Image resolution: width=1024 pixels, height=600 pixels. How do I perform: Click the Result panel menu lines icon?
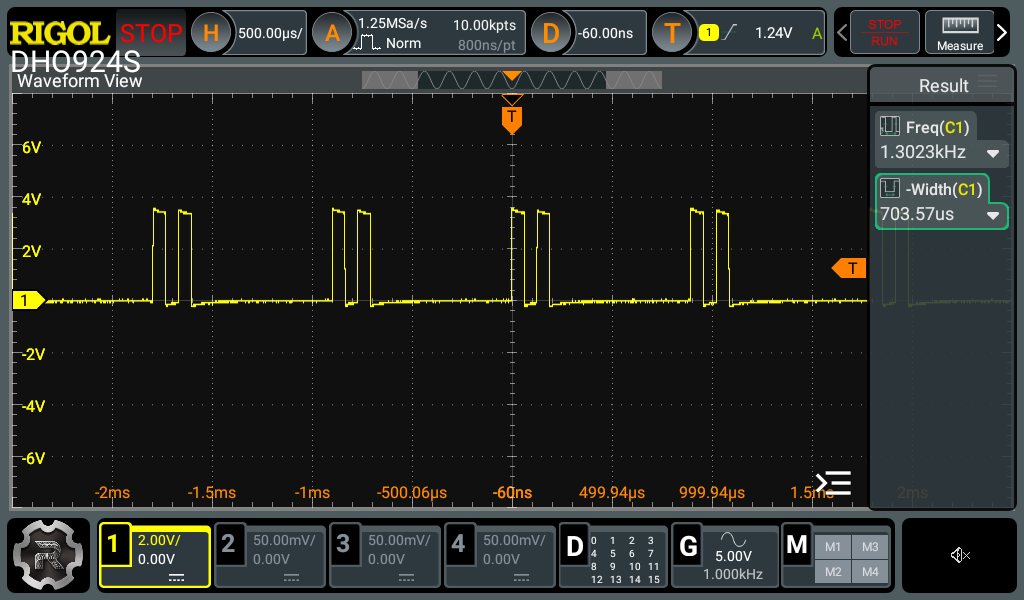[987, 82]
